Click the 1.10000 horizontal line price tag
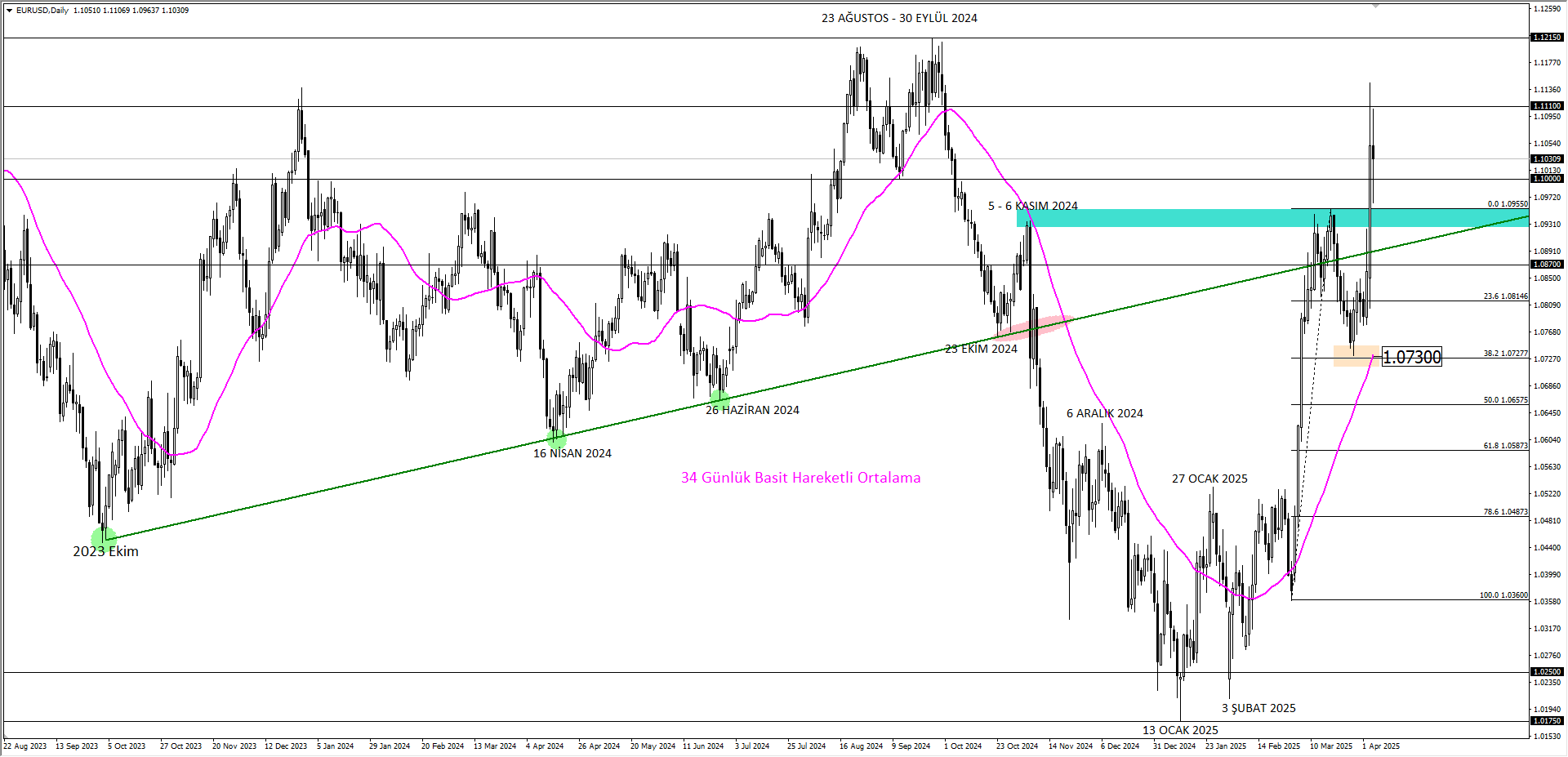 (1547, 179)
